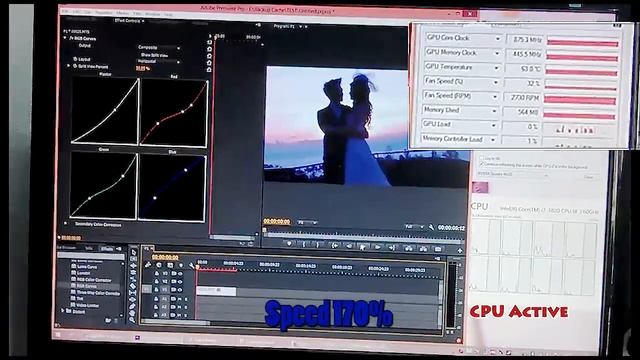
Task: Step back one frame in Program monitor
Action: coord(349,246)
